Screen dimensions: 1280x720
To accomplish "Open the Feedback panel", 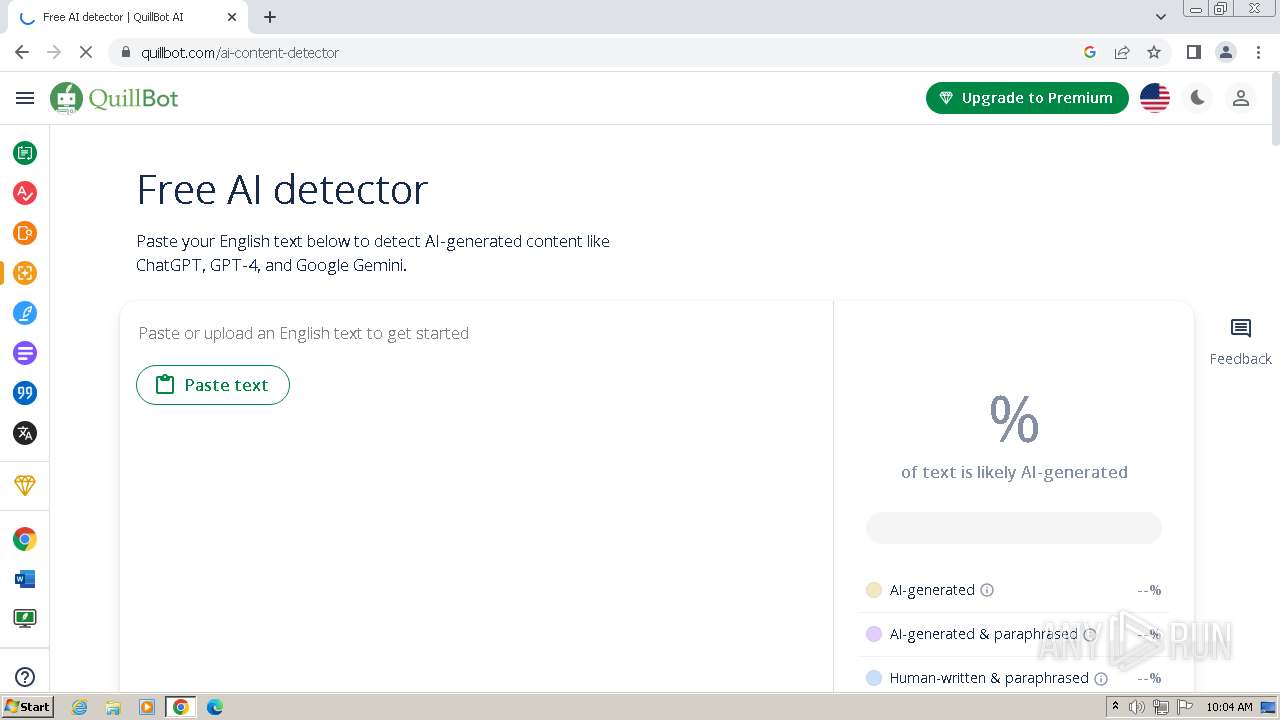I will coord(1241,342).
